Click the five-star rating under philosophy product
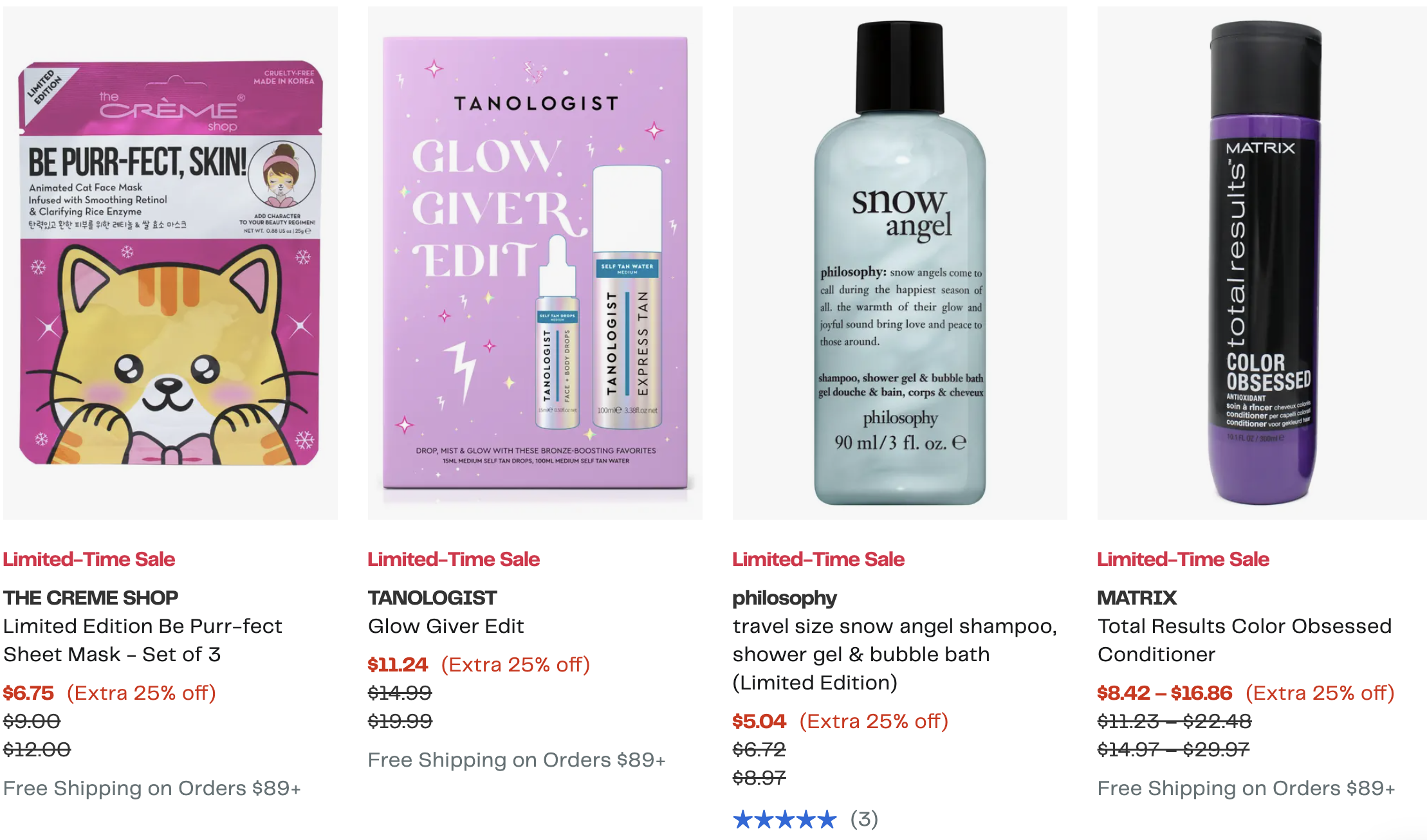1427x840 pixels. click(784, 819)
